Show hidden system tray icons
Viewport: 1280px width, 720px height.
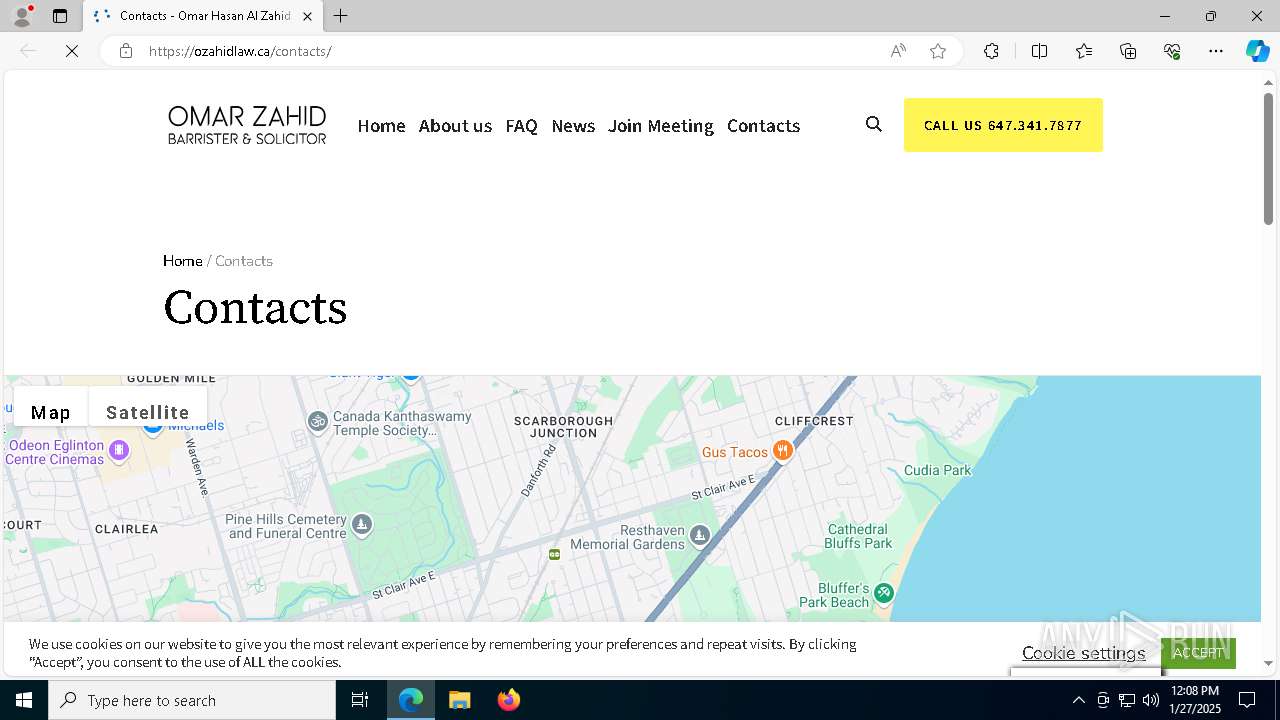1078,700
